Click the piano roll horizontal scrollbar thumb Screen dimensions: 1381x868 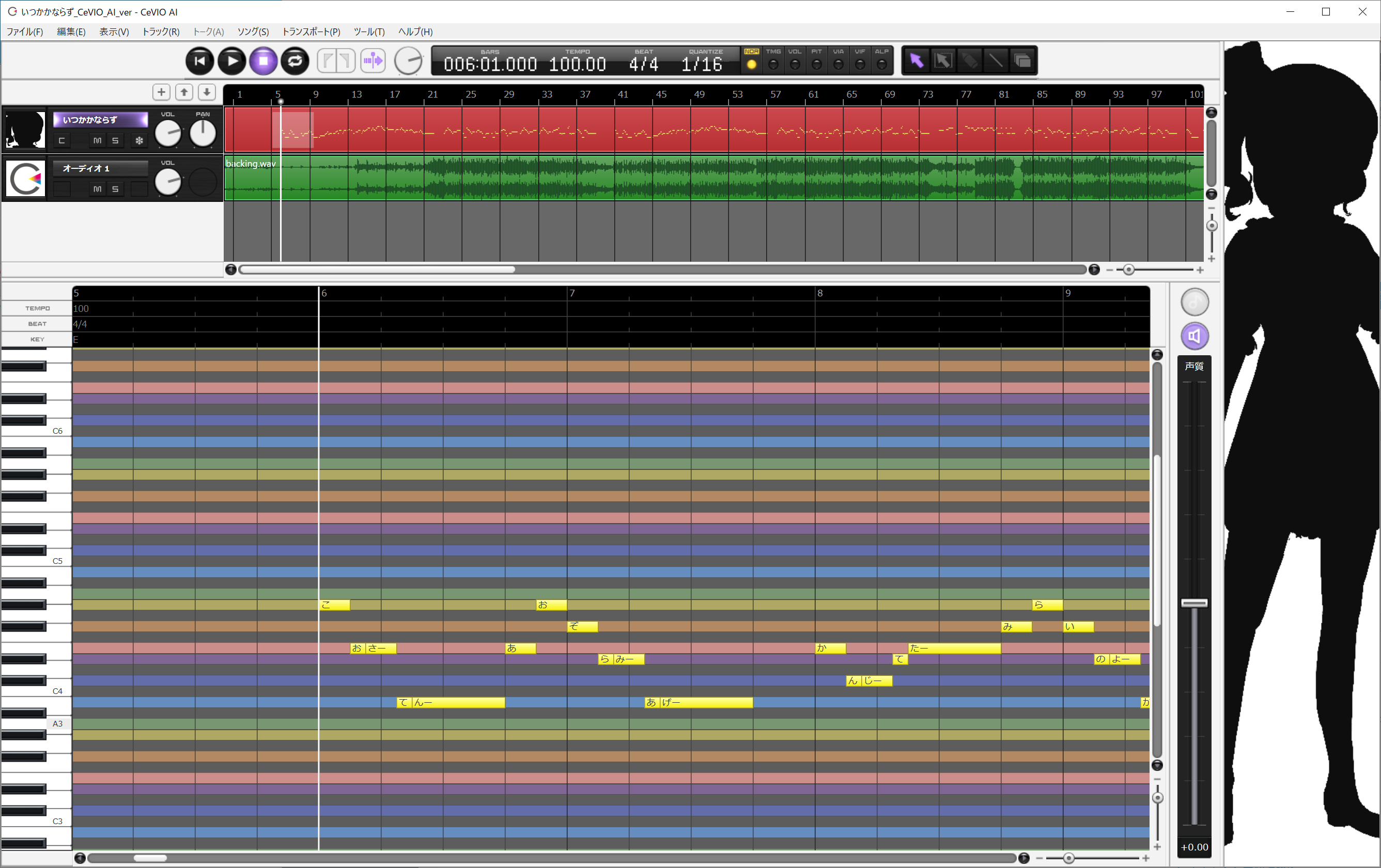pyautogui.click(x=150, y=858)
